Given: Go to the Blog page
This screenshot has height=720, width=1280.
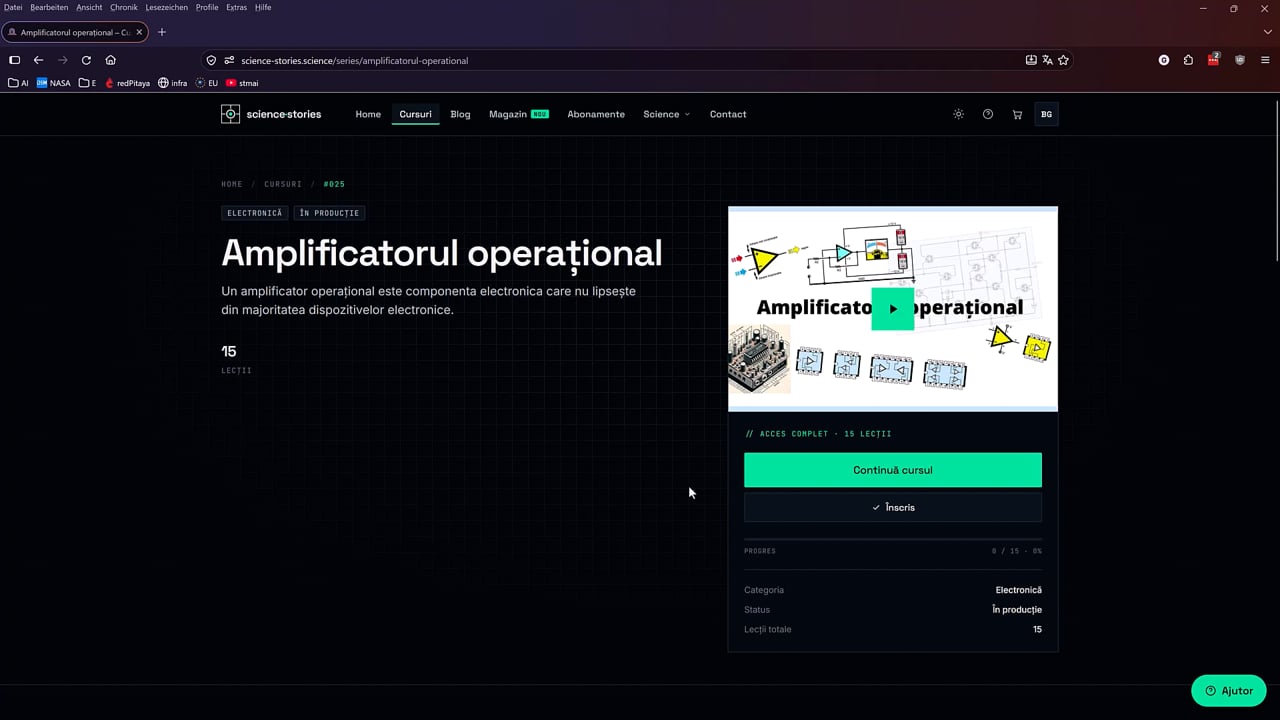Looking at the screenshot, I should point(460,114).
